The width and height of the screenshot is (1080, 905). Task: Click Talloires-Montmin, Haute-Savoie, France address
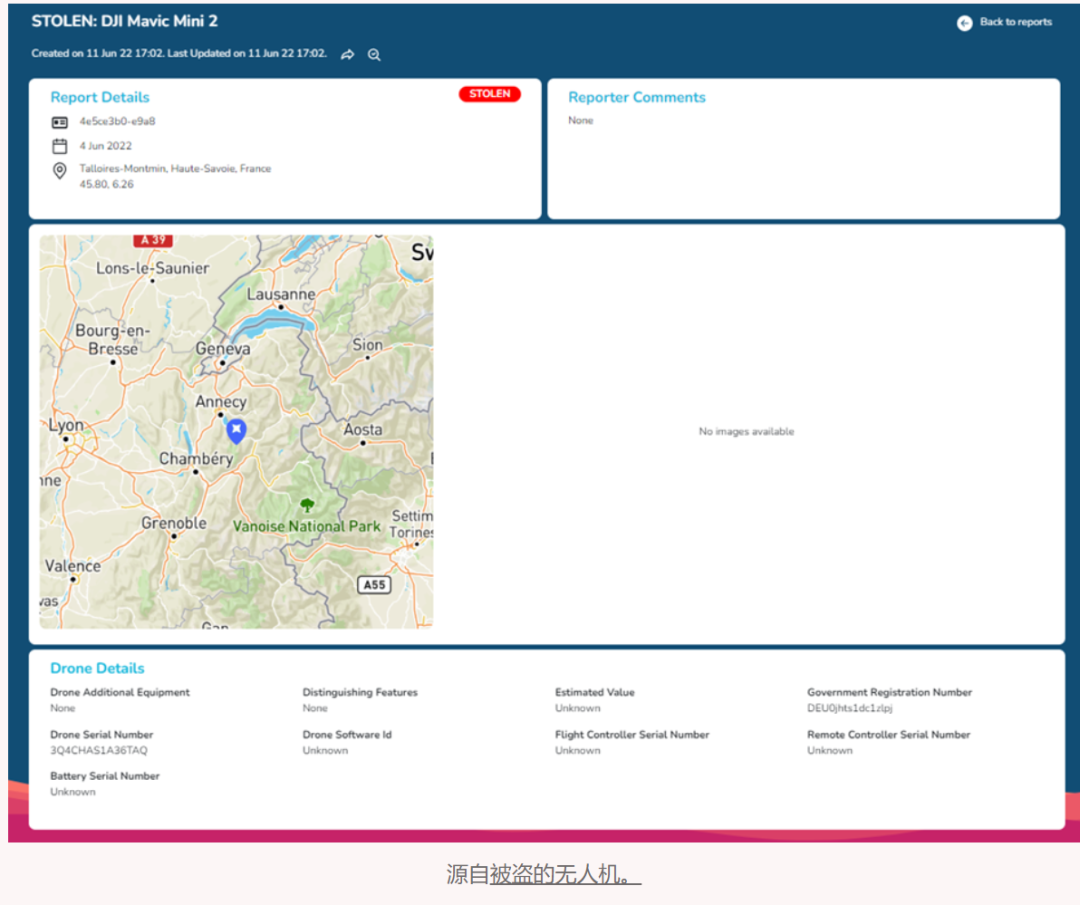tap(175, 169)
